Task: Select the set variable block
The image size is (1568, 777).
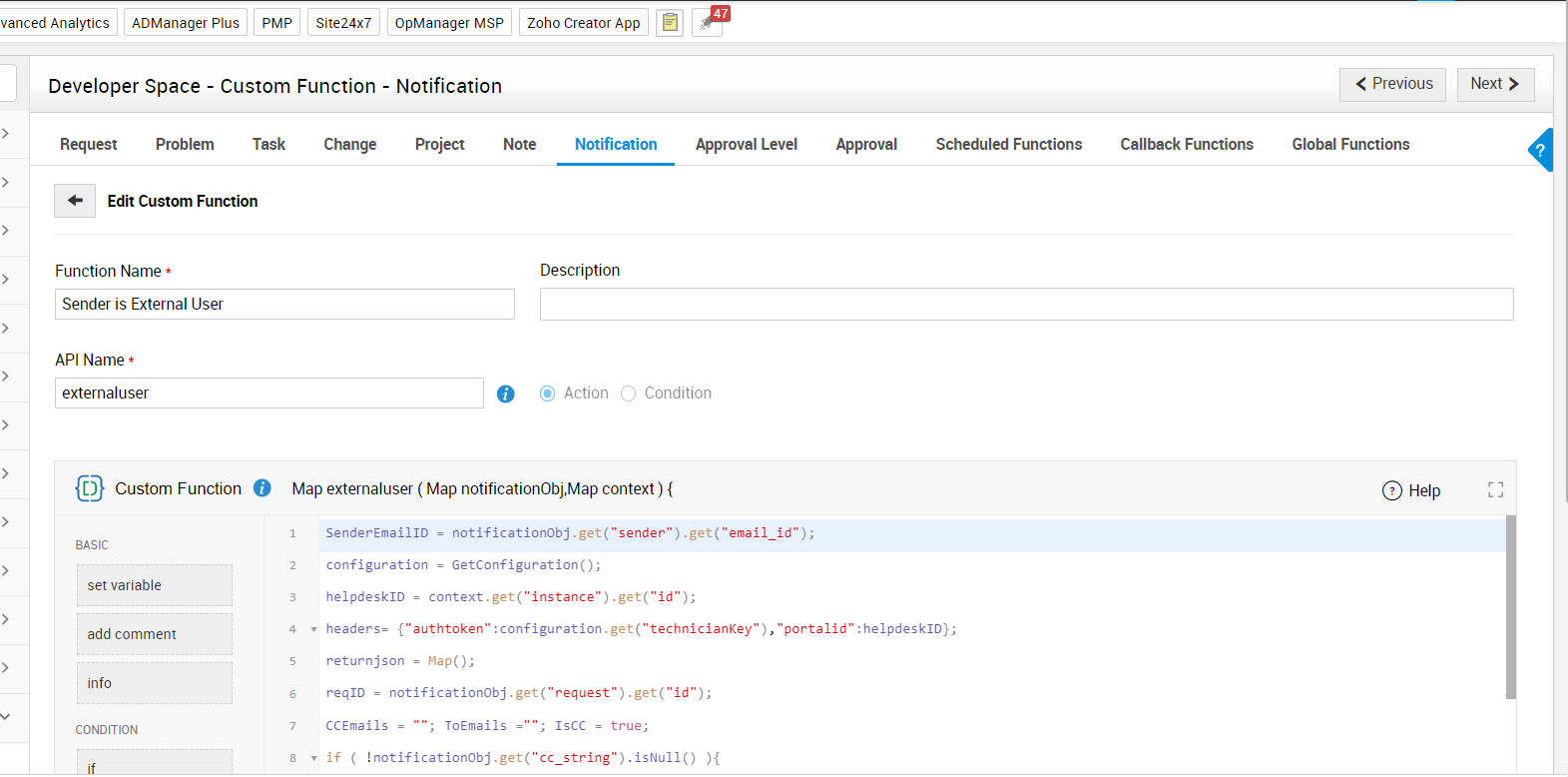Action: pyautogui.click(x=154, y=585)
